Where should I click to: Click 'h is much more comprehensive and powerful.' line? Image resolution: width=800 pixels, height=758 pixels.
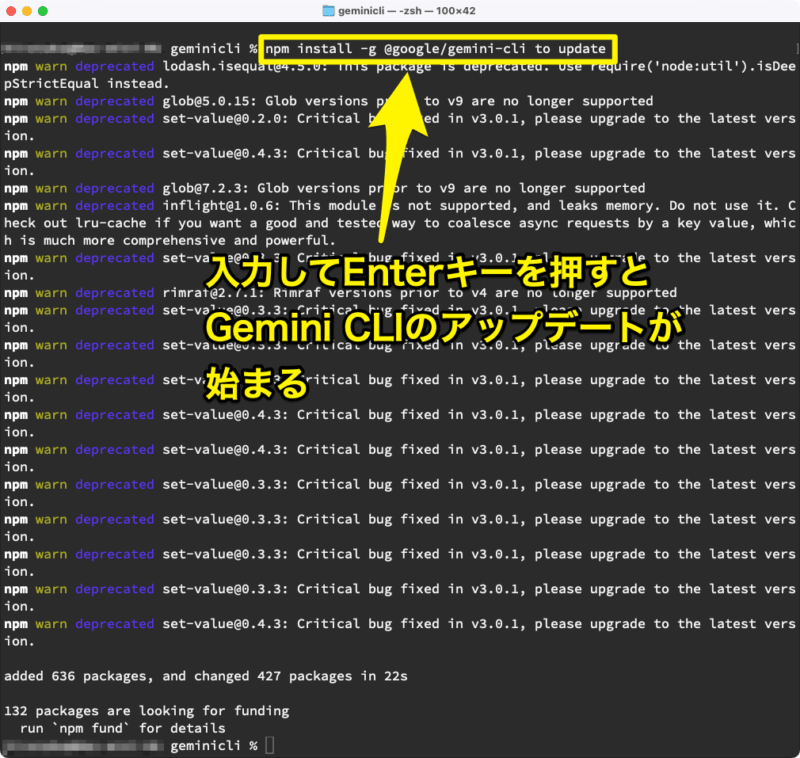click(x=169, y=240)
